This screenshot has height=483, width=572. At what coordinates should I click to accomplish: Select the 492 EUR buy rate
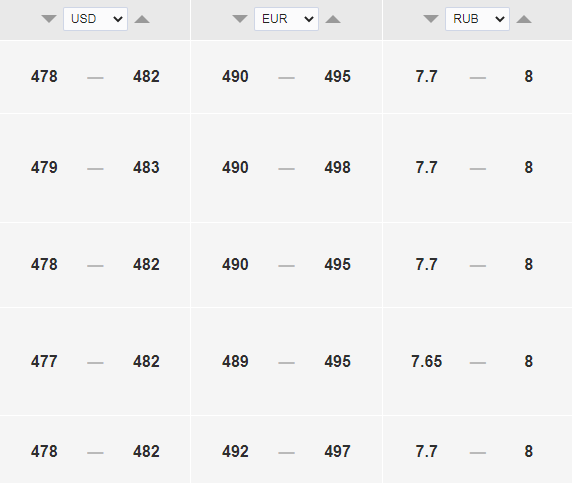(235, 452)
